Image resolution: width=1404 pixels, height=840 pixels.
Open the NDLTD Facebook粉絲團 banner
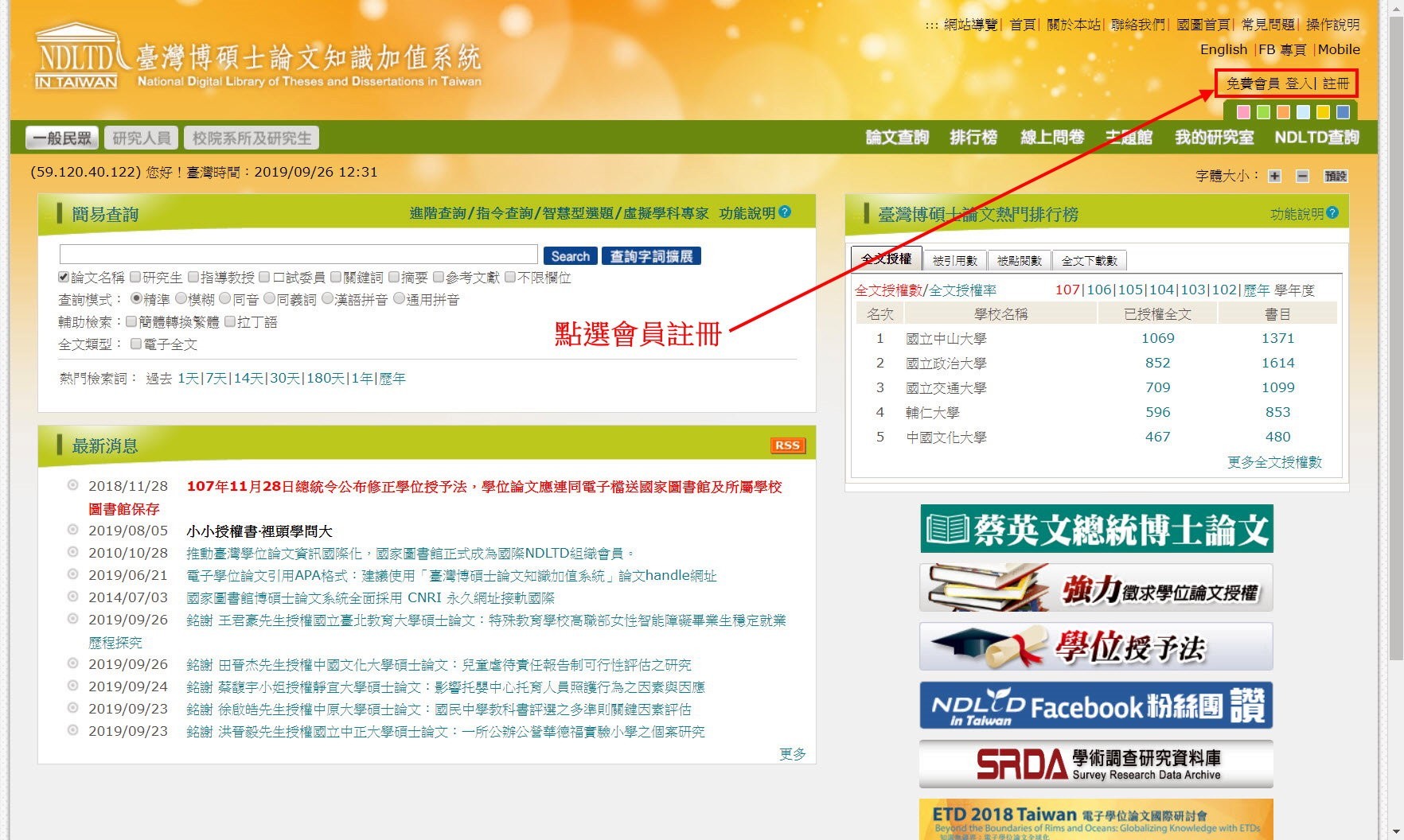pos(1096,706)
